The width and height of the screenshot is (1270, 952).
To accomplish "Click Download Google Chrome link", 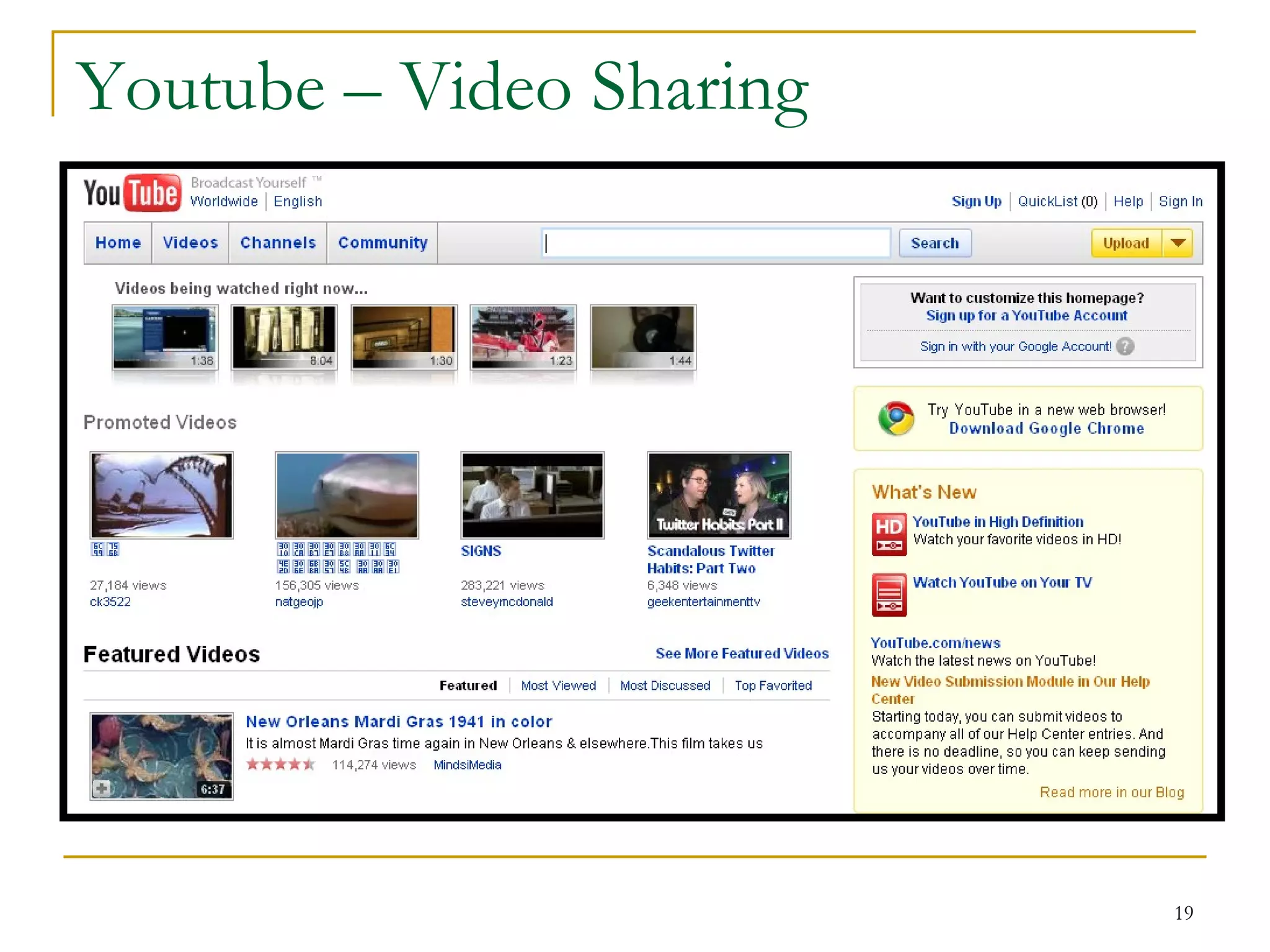I will (x=1046, y=428).
